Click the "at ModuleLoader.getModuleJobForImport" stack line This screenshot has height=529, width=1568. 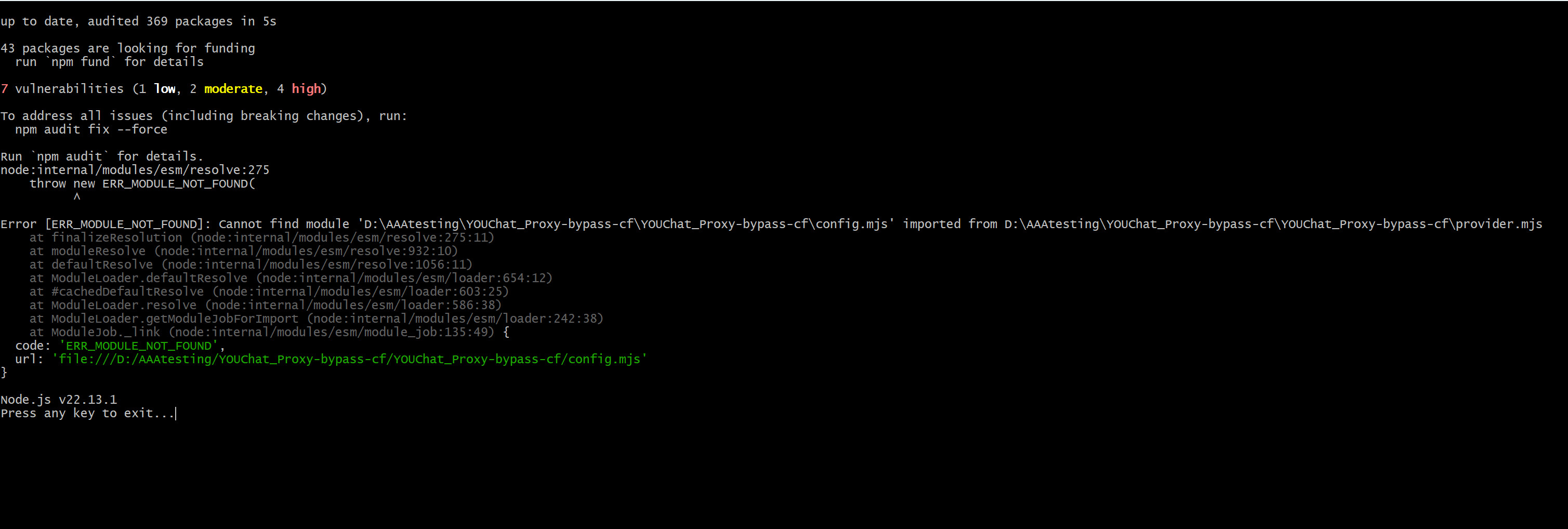[x=317, y=319]
